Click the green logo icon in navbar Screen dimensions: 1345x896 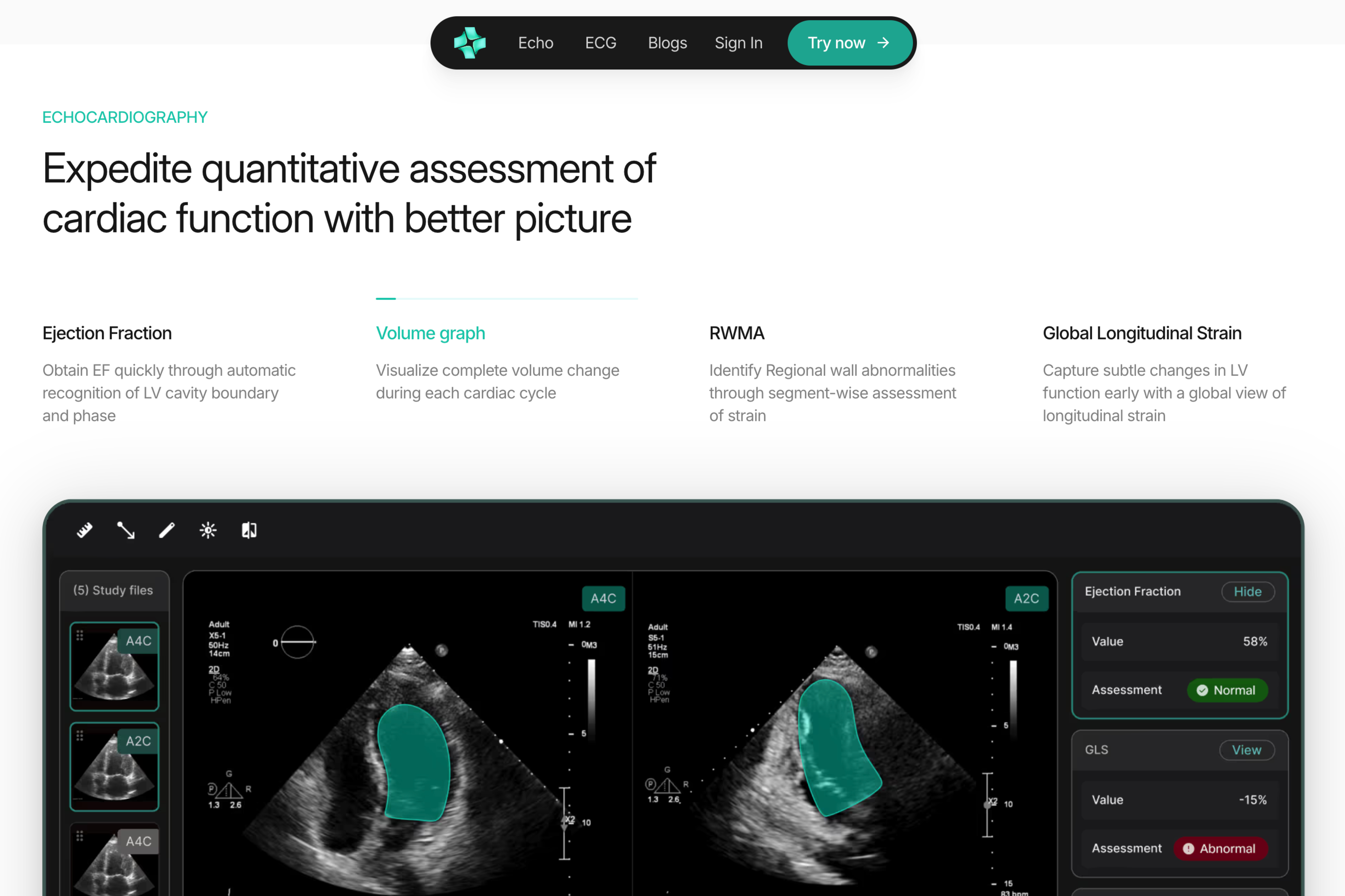[x=469, y=43]
